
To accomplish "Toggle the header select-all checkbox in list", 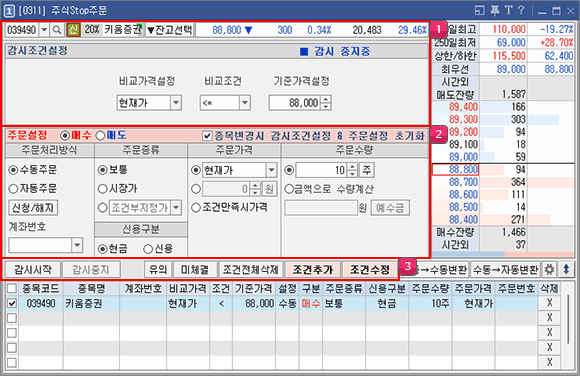I will pyautogui.click(x=12, y=288).
